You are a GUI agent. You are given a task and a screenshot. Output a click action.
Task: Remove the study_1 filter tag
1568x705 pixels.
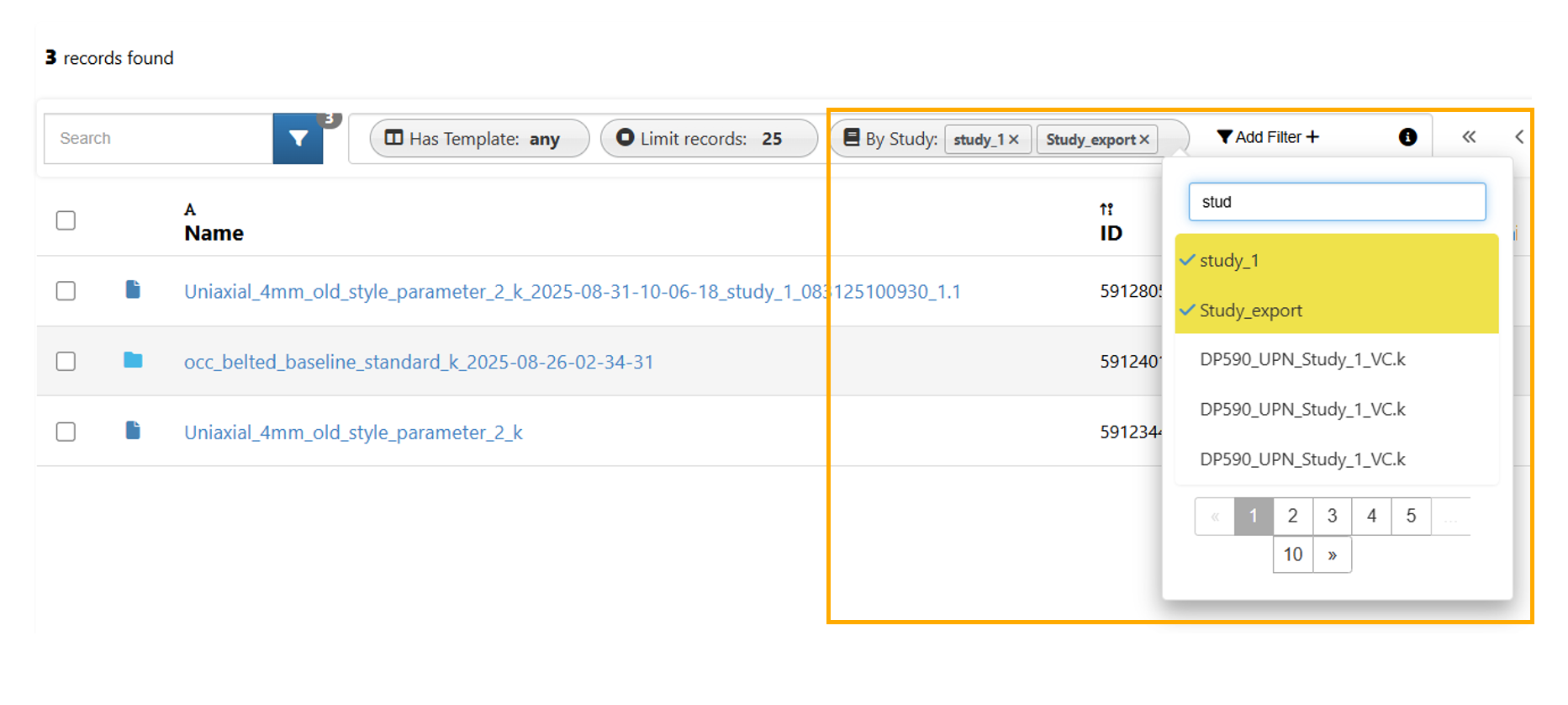pos(1014,140)
